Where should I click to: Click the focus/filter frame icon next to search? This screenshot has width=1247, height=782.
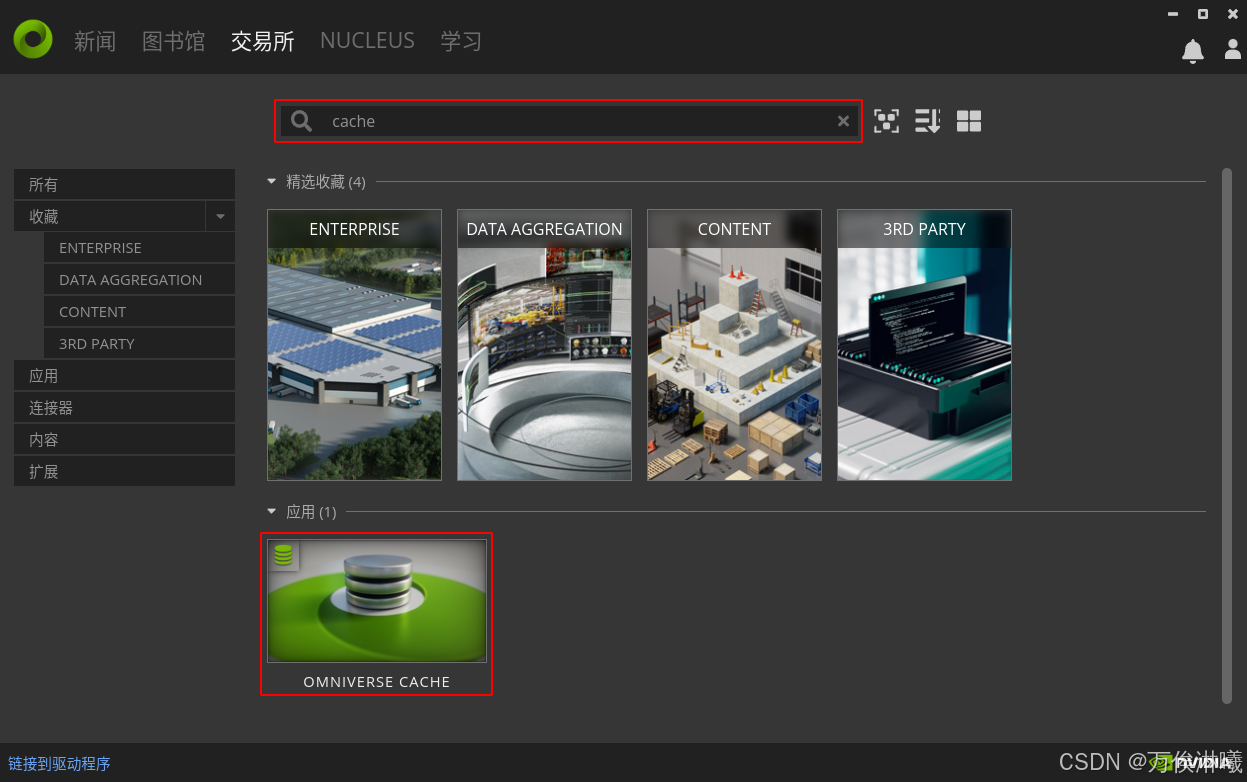click(886, 121)
